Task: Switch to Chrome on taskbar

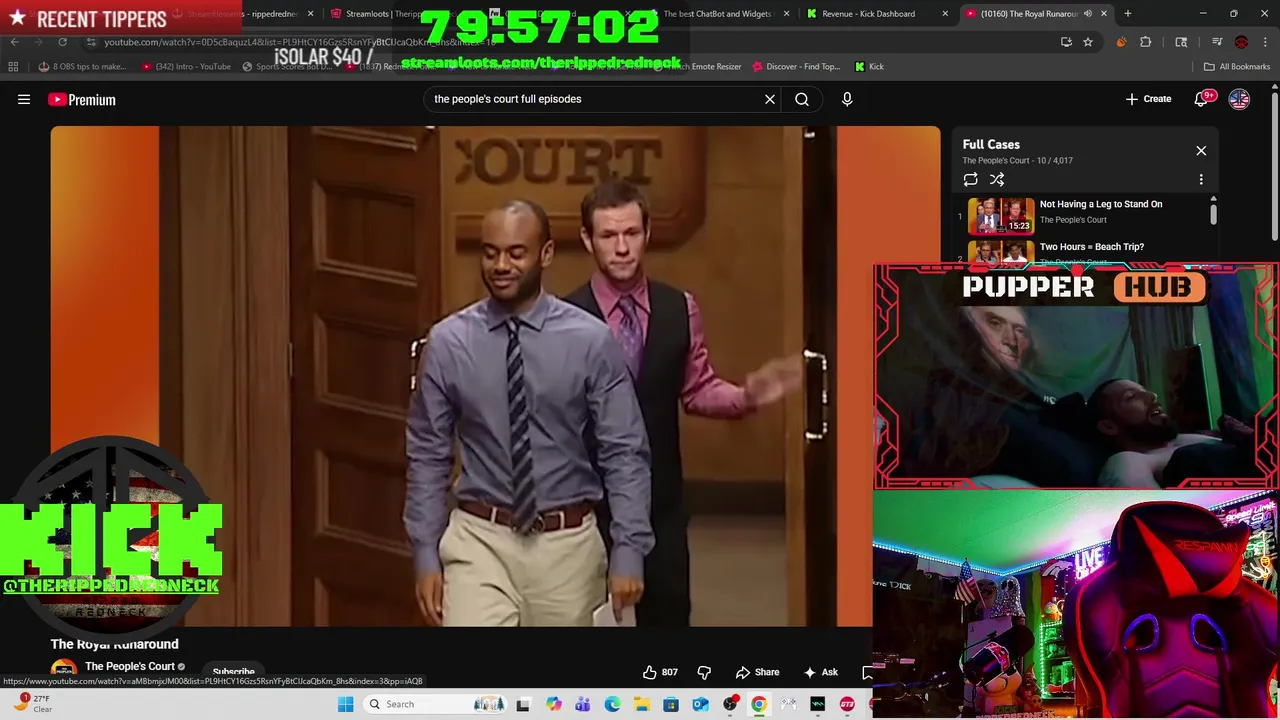Action: point(759,704)
